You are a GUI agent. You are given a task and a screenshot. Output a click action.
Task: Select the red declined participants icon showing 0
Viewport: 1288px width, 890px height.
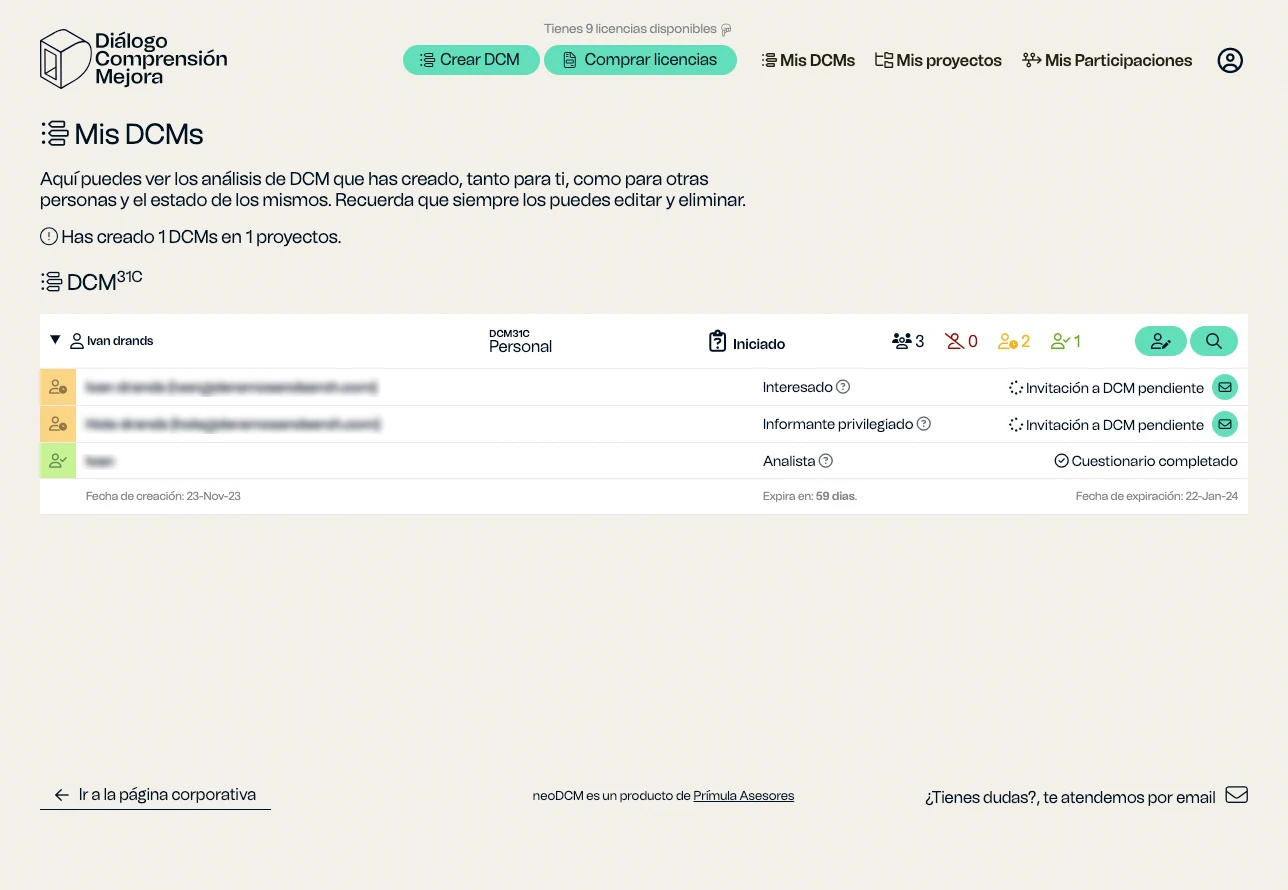pos(953,340)
